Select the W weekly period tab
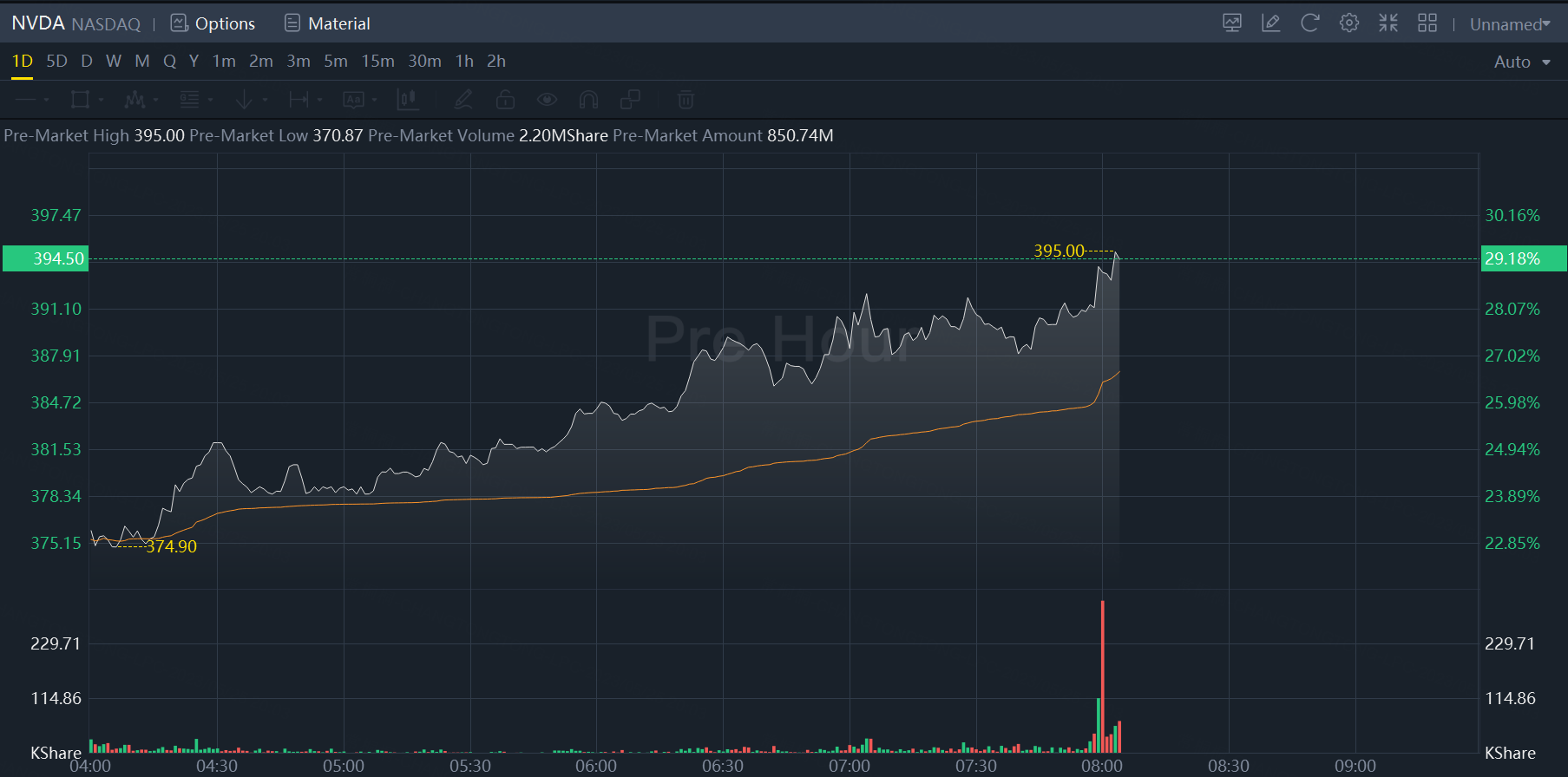Image resolution: width=1568 pixels, height=777 pixels. 114,62
